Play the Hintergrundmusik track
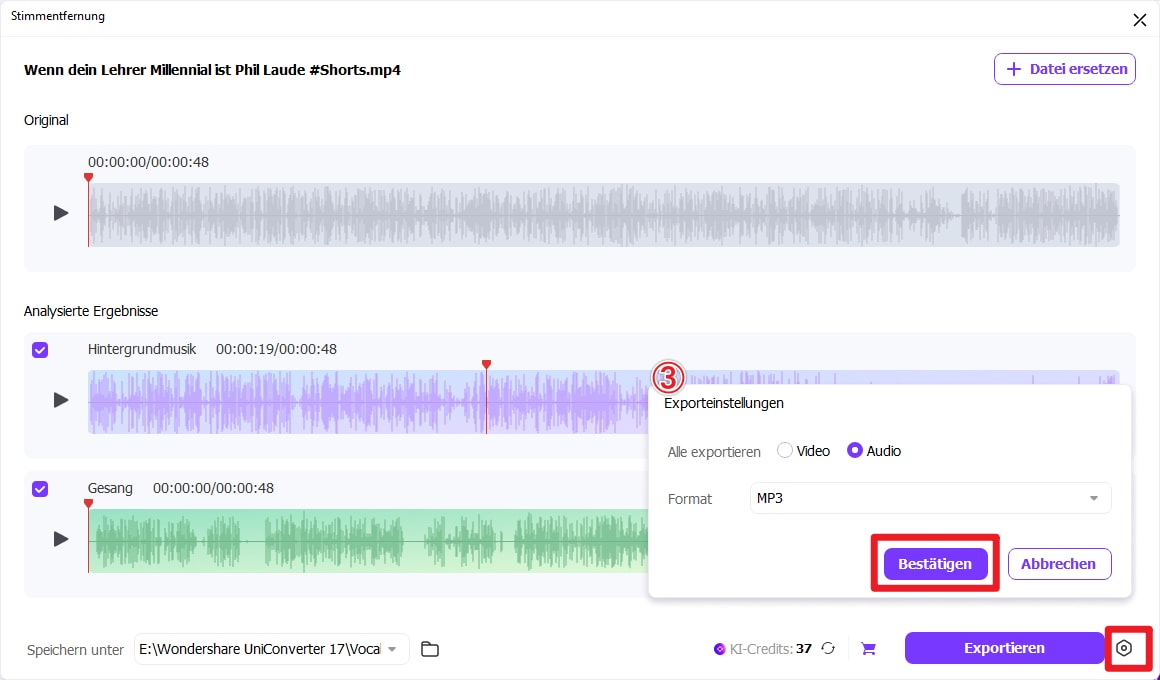Image resolution: width=1160 pixels, height=680 pixels. tap(61, 400)
